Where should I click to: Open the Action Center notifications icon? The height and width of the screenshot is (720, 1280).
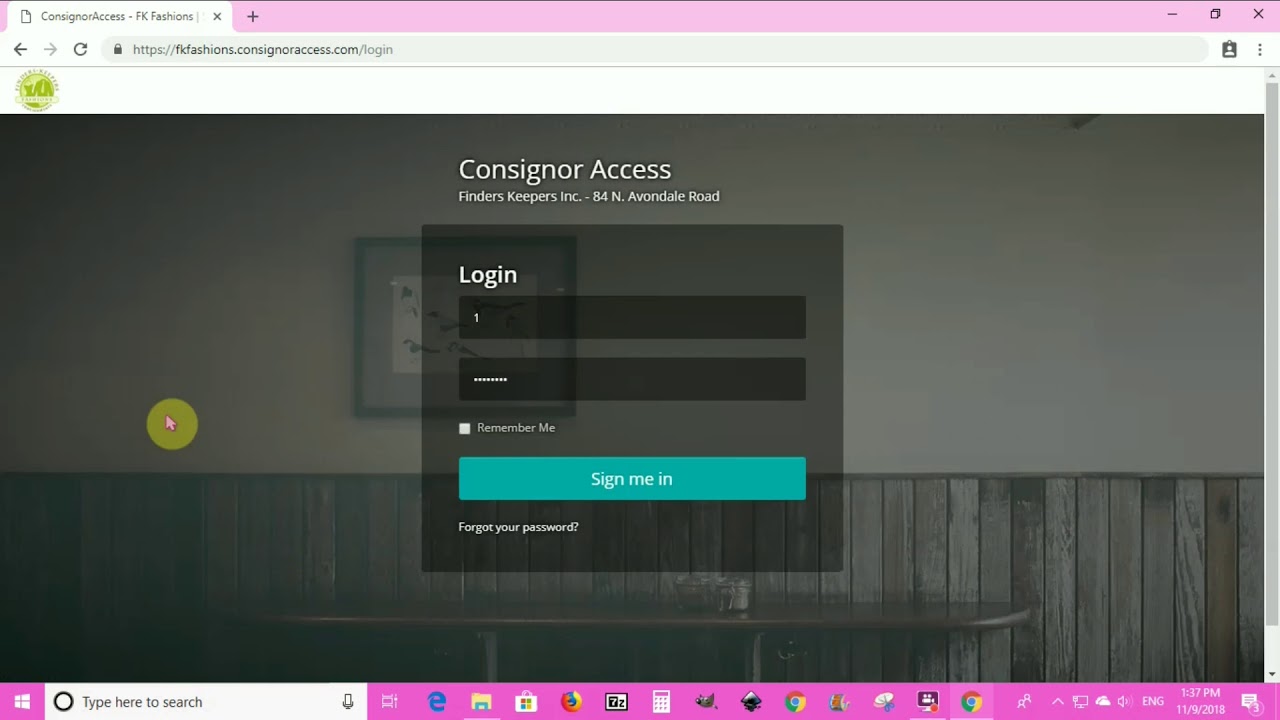1250,702
